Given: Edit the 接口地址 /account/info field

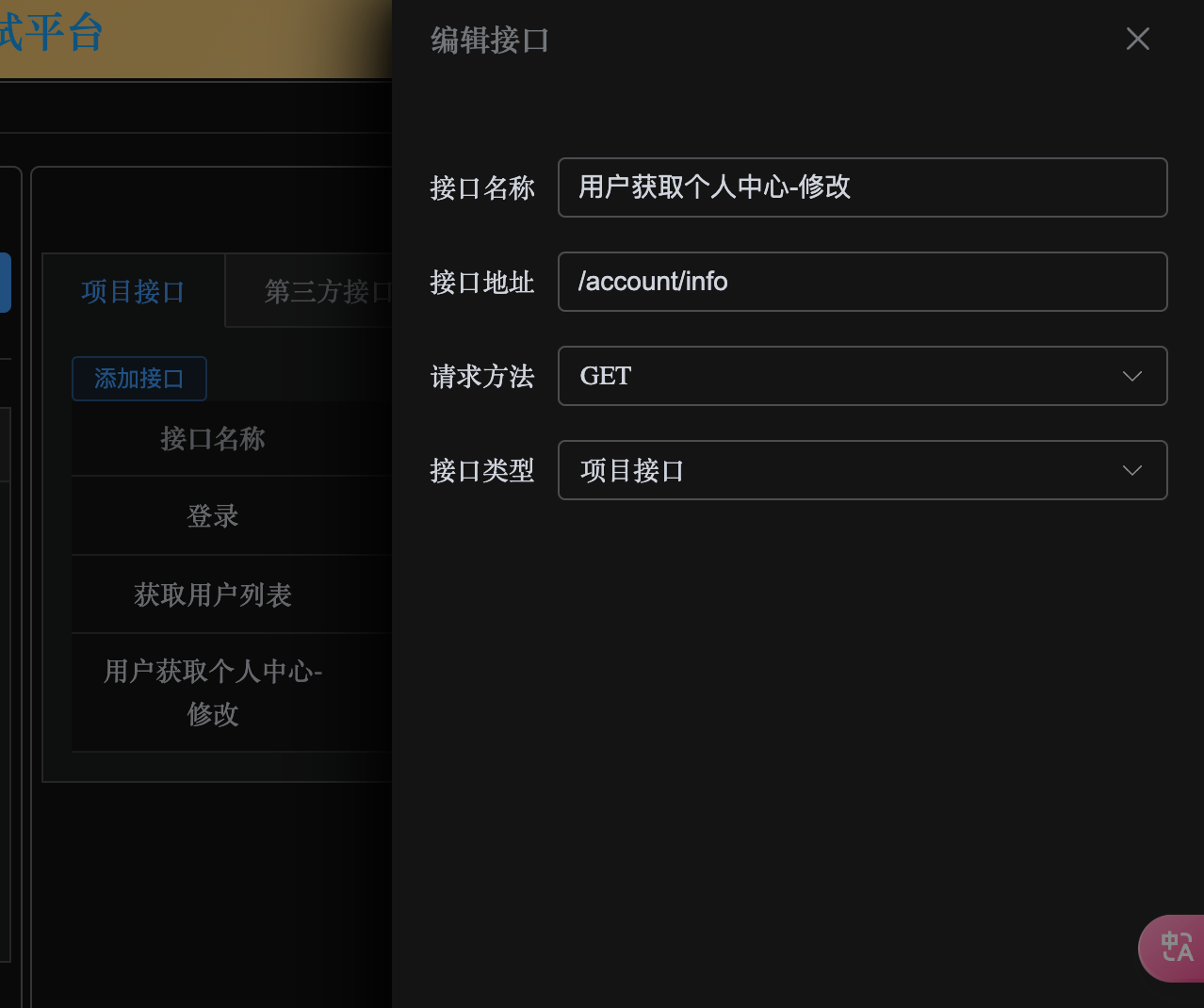Looking at the screenshot, I should [862, 282].
